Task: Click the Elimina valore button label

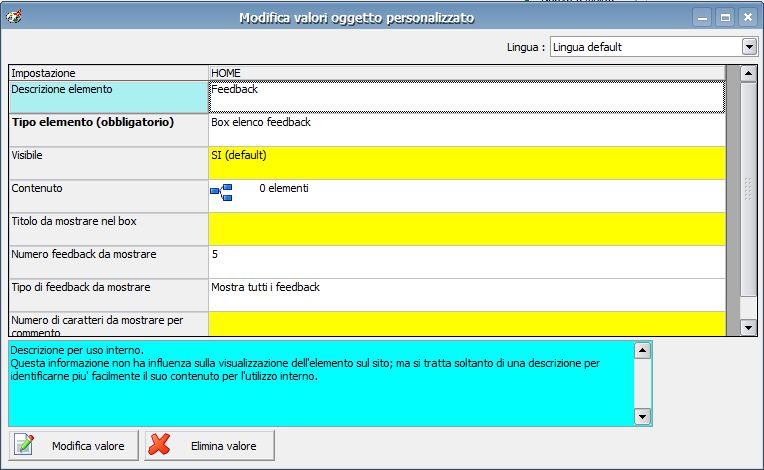Action: [x=224, y=446]
